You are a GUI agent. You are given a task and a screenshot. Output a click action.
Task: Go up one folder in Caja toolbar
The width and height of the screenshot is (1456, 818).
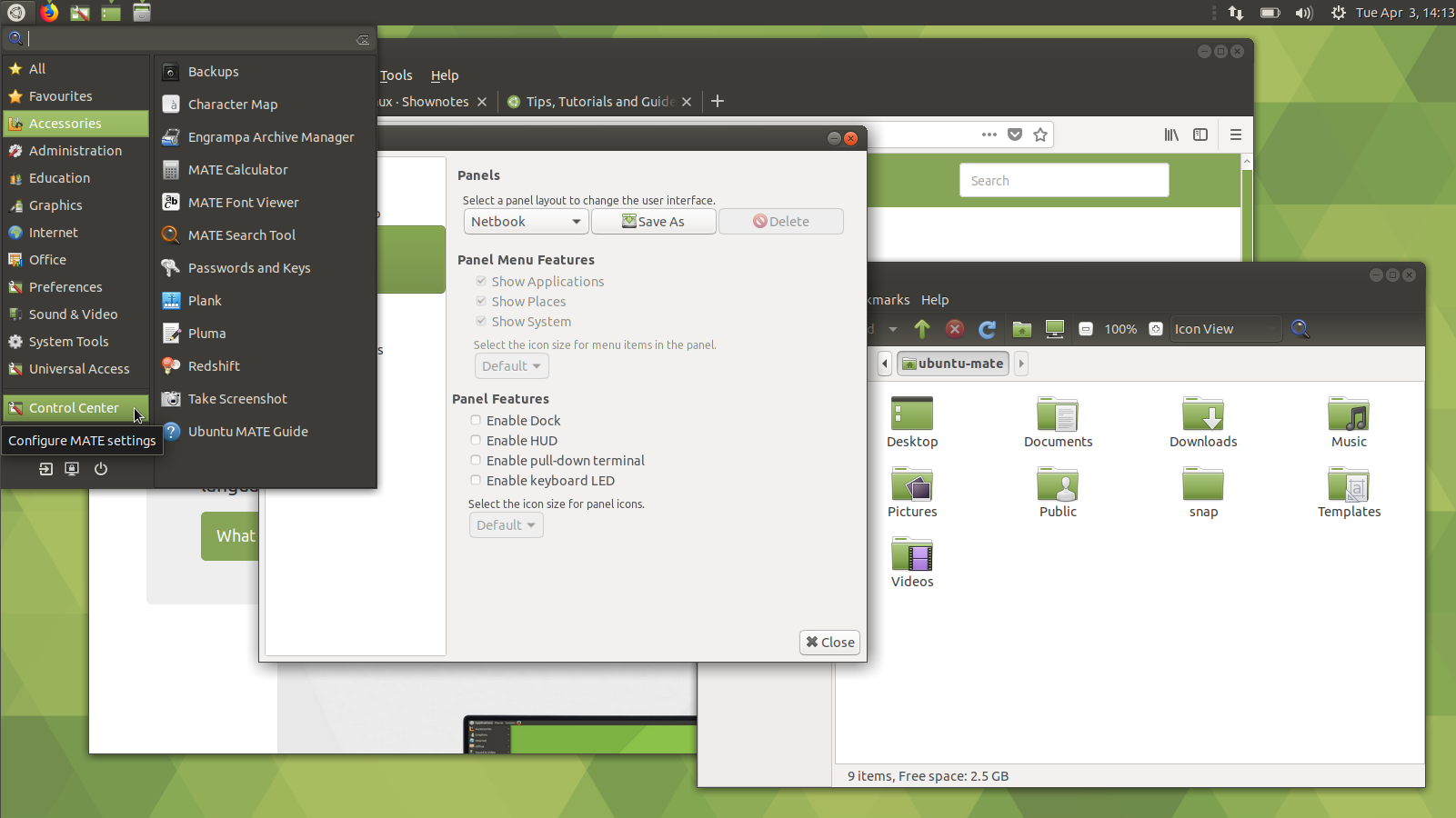922,329
